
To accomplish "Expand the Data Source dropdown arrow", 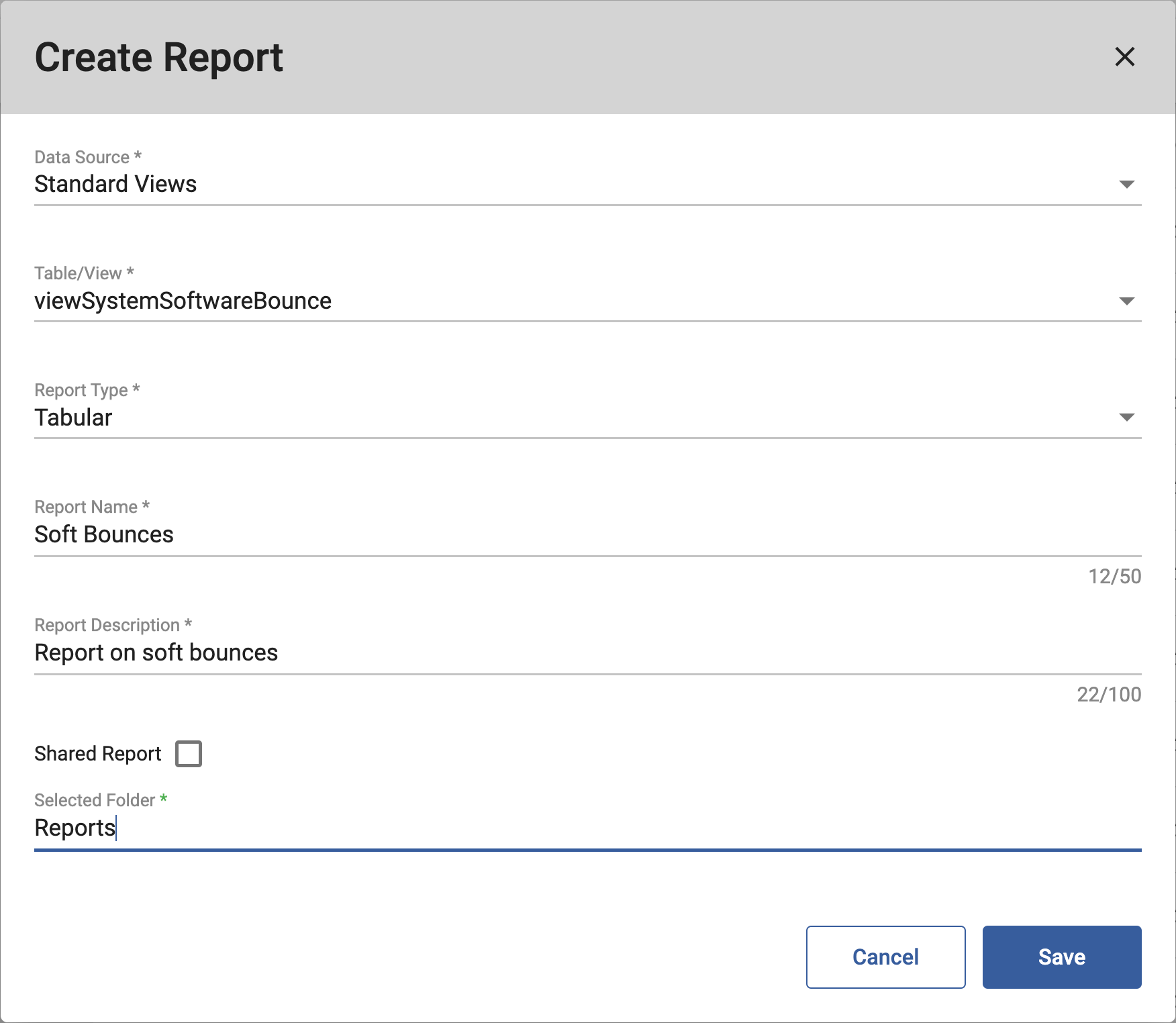I will 1126,185.
